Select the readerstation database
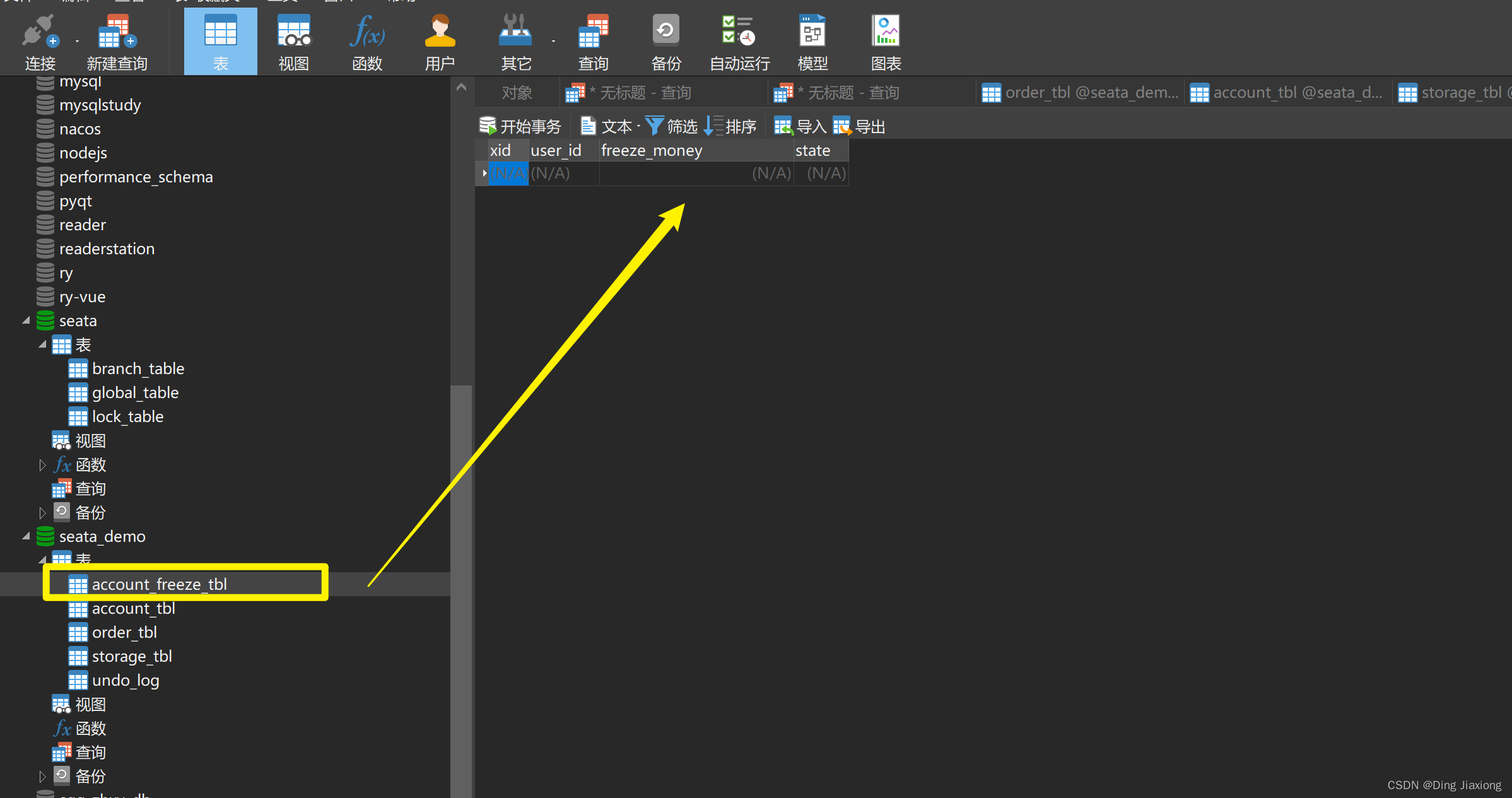The image size is (1512, 798). click(107, 249)
